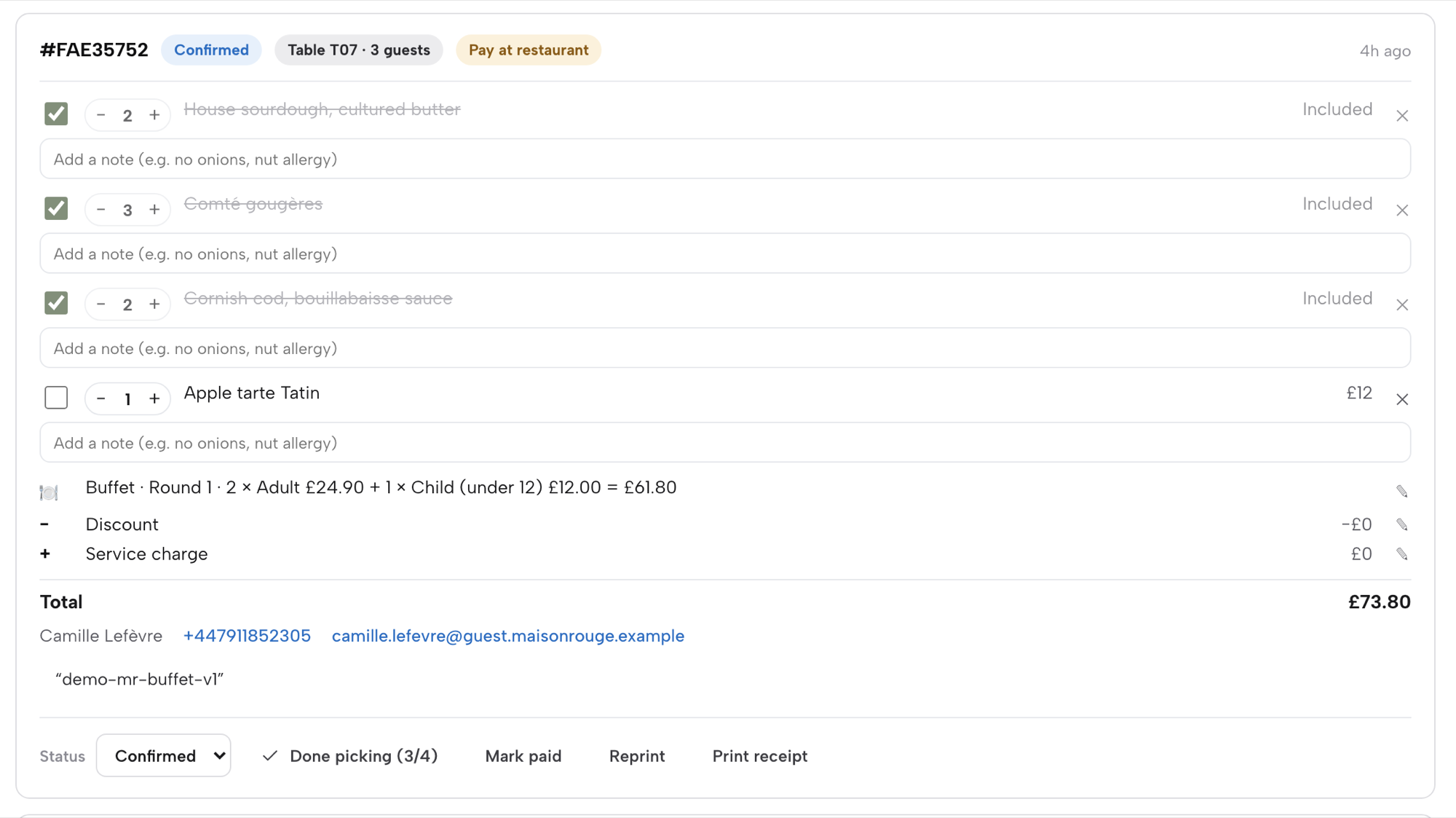Click the Confirmed status badge in header

coord(211,50)
